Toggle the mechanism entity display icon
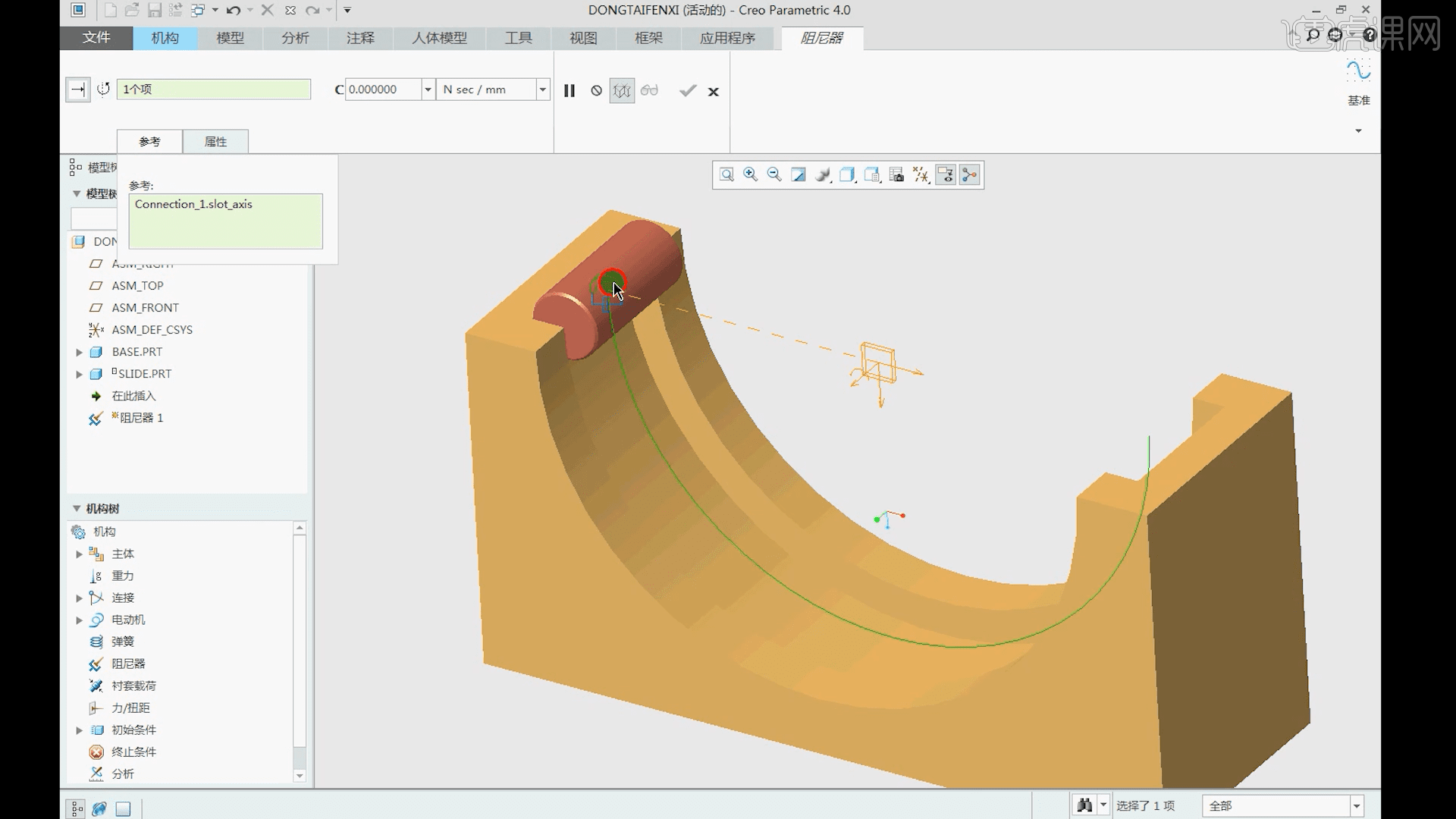 pyautogui.click(x=969, y=175)
